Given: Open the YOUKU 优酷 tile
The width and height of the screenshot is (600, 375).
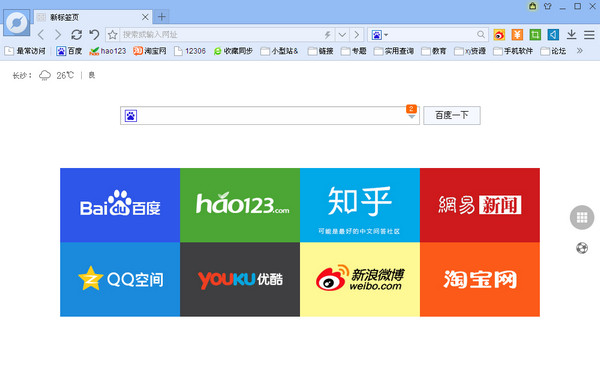Looking at the screenshot, I should click(x=240, y=279).
